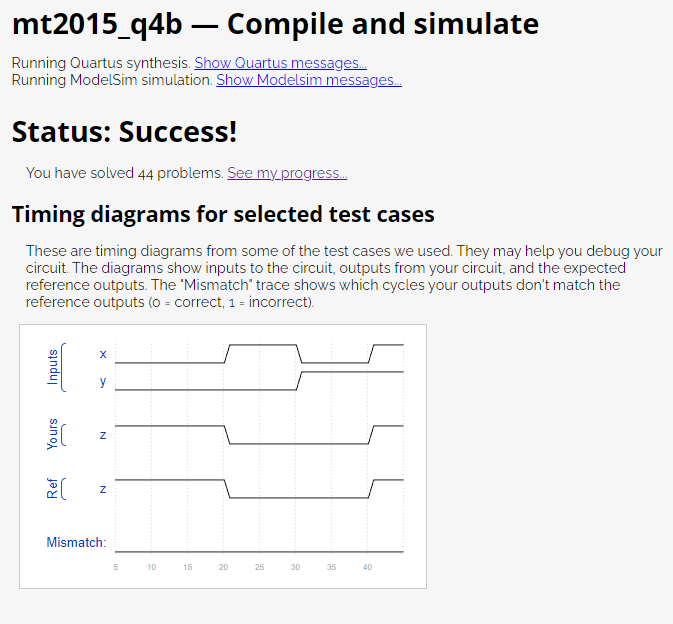Open the Show Modelsim messages link
Image resolution: width=673 pixels, height=624 pixels.
coord(308,80)
